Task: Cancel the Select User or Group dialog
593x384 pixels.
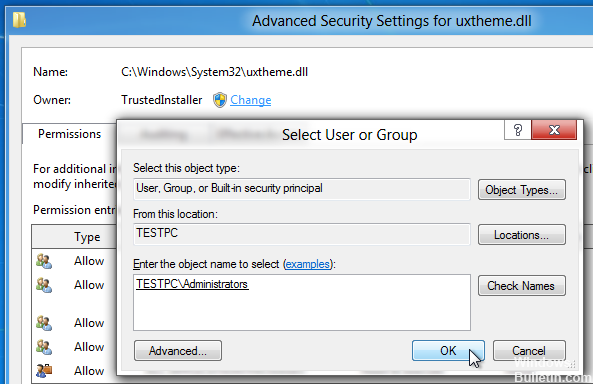Action: 529,351
